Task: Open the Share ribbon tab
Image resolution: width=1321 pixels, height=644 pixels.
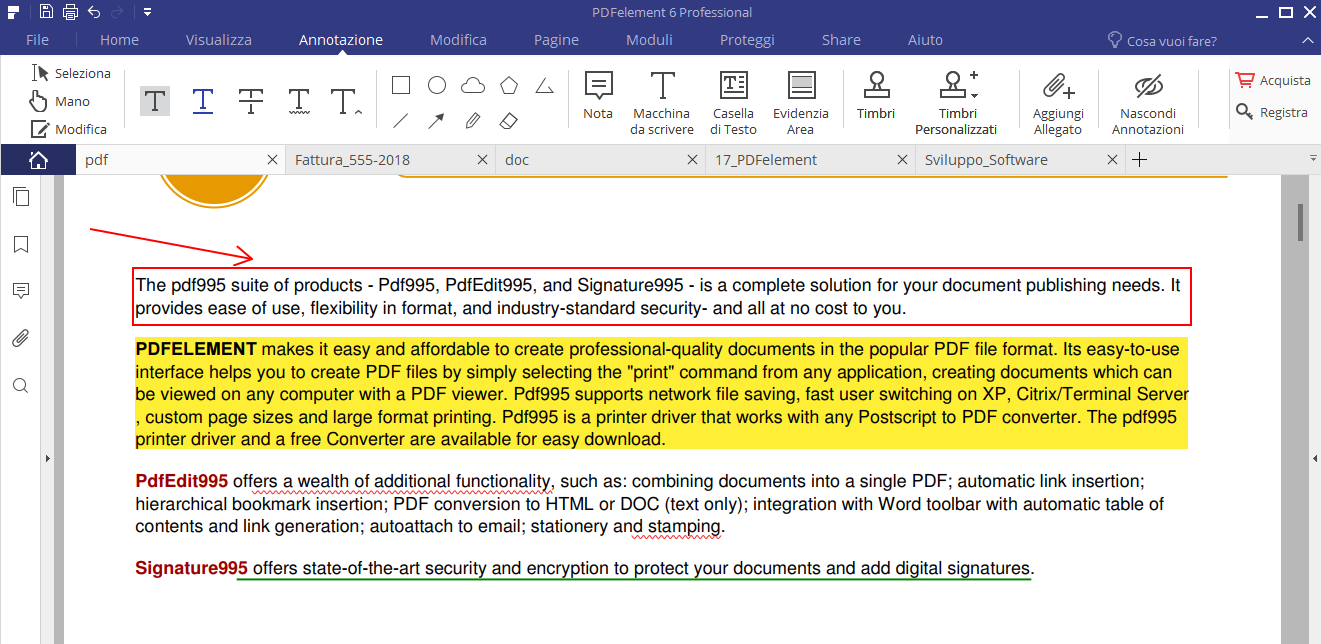Action: (x=841, y=40)
